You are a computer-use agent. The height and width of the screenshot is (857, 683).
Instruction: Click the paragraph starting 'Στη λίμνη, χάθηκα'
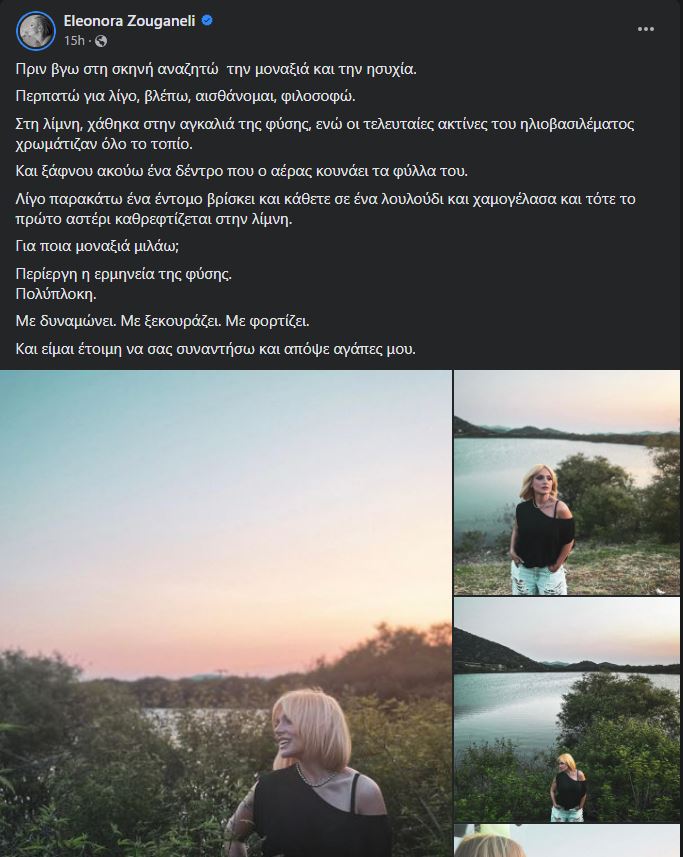click(325, 134)
